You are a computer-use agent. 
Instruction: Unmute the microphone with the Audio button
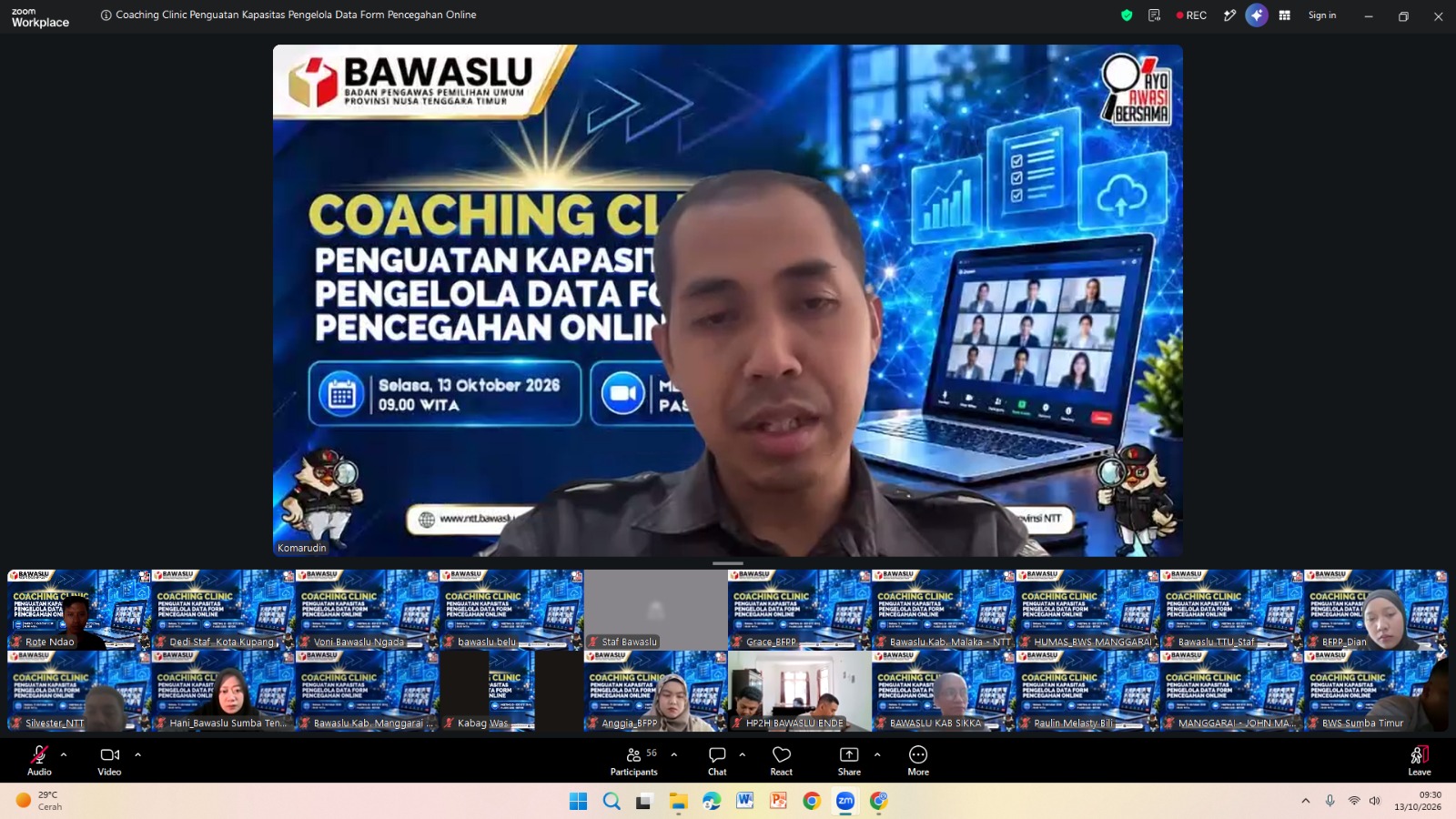39,761
